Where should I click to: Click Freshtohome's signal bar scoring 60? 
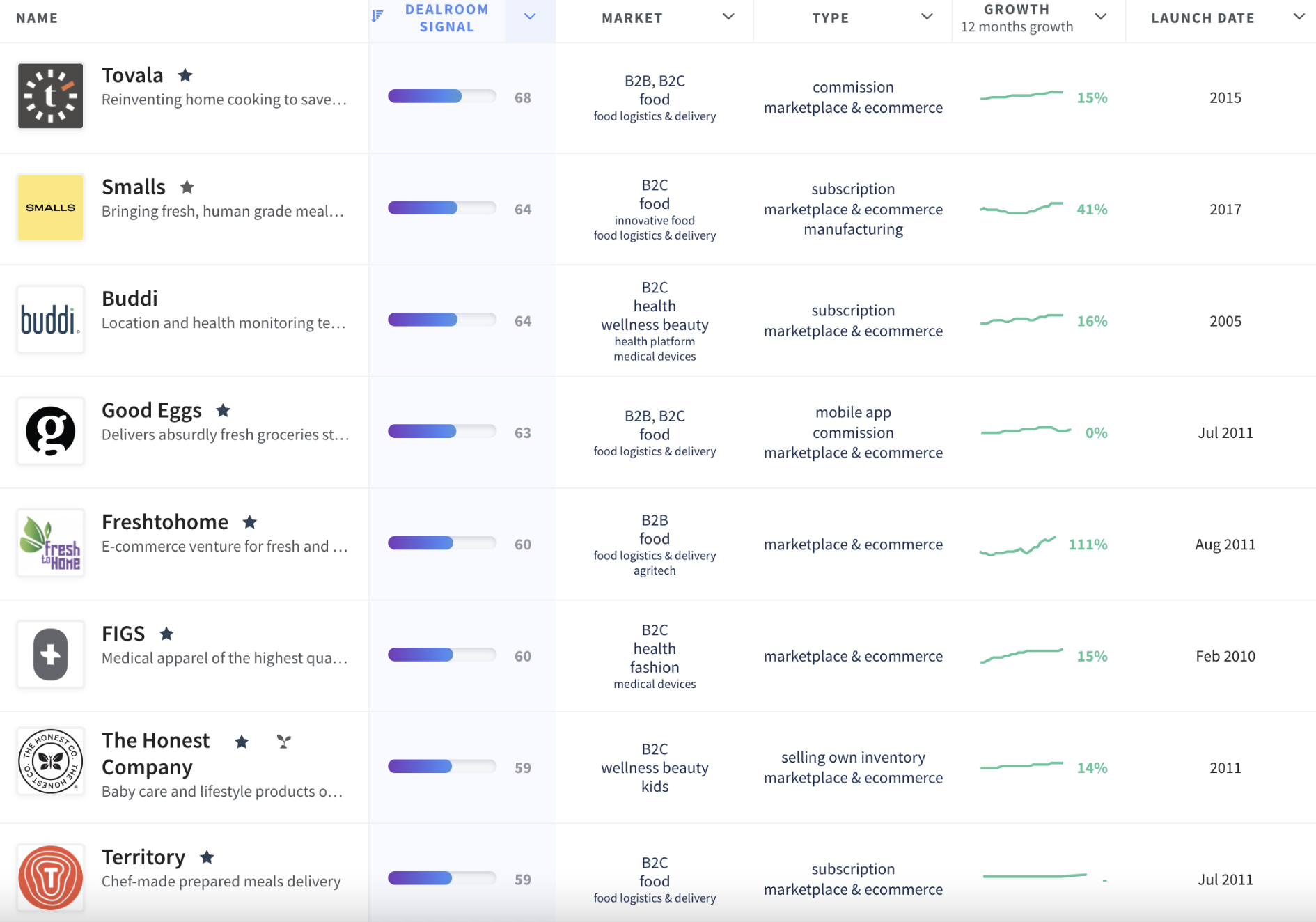click(442, 542)
